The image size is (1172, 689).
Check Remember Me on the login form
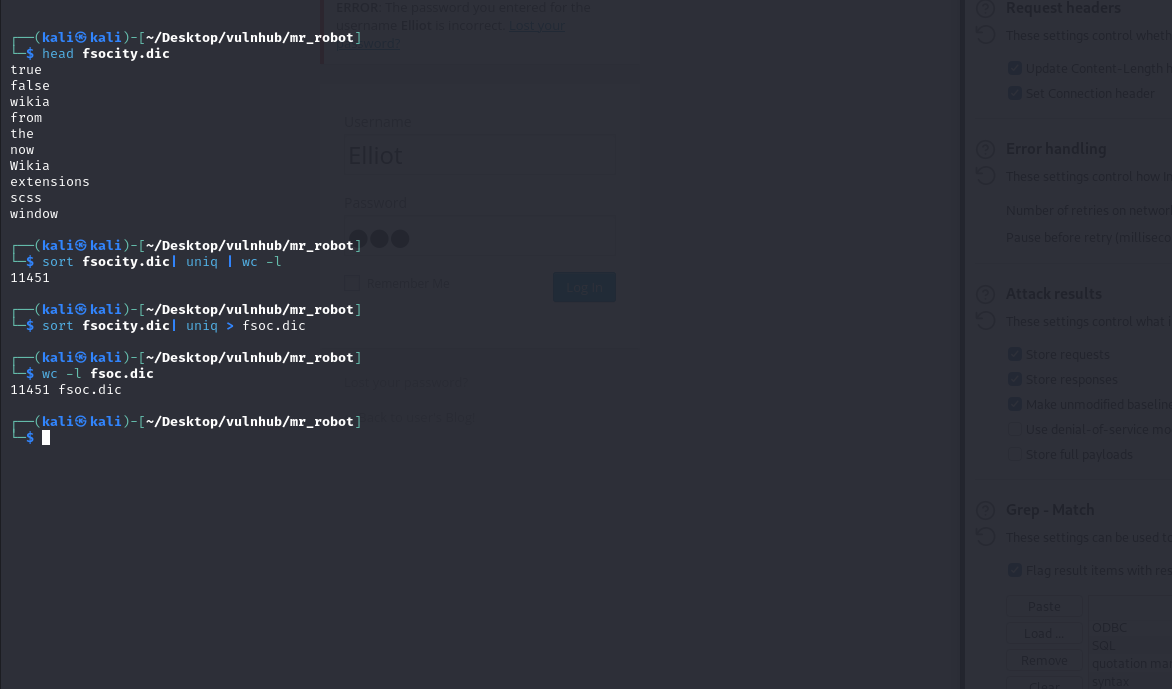click(x=351, y=283)
